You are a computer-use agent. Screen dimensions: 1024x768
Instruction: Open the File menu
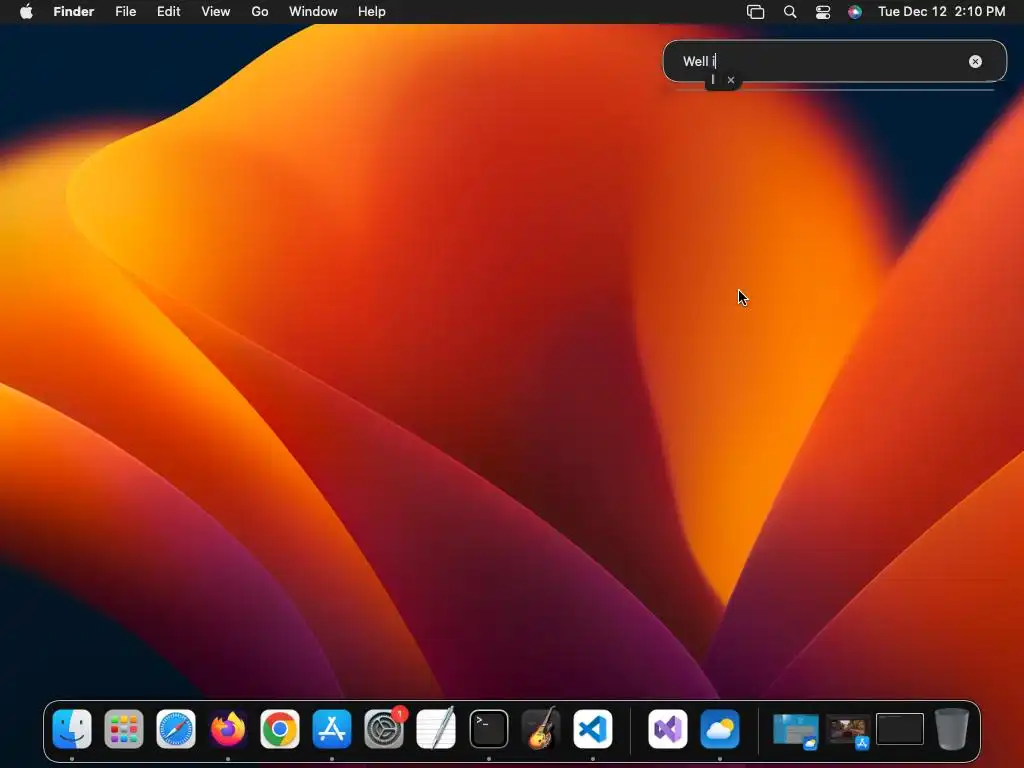pos(125,12)
